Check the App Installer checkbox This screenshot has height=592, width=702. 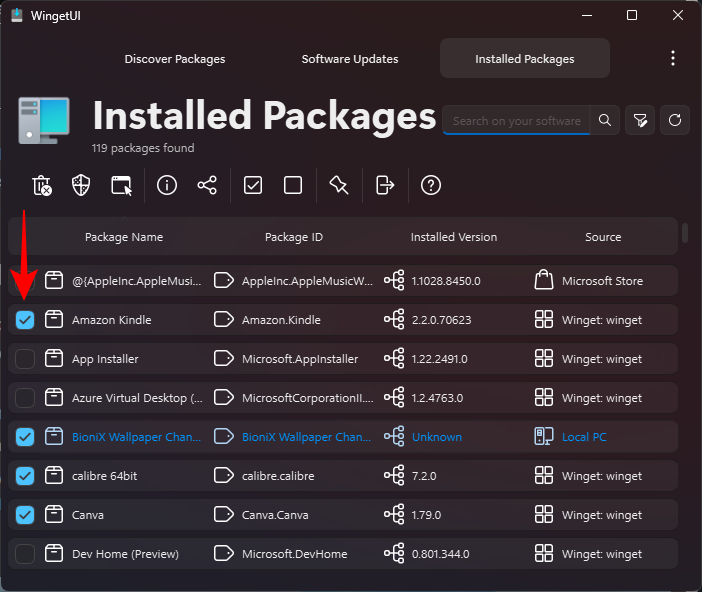point(25,359)
